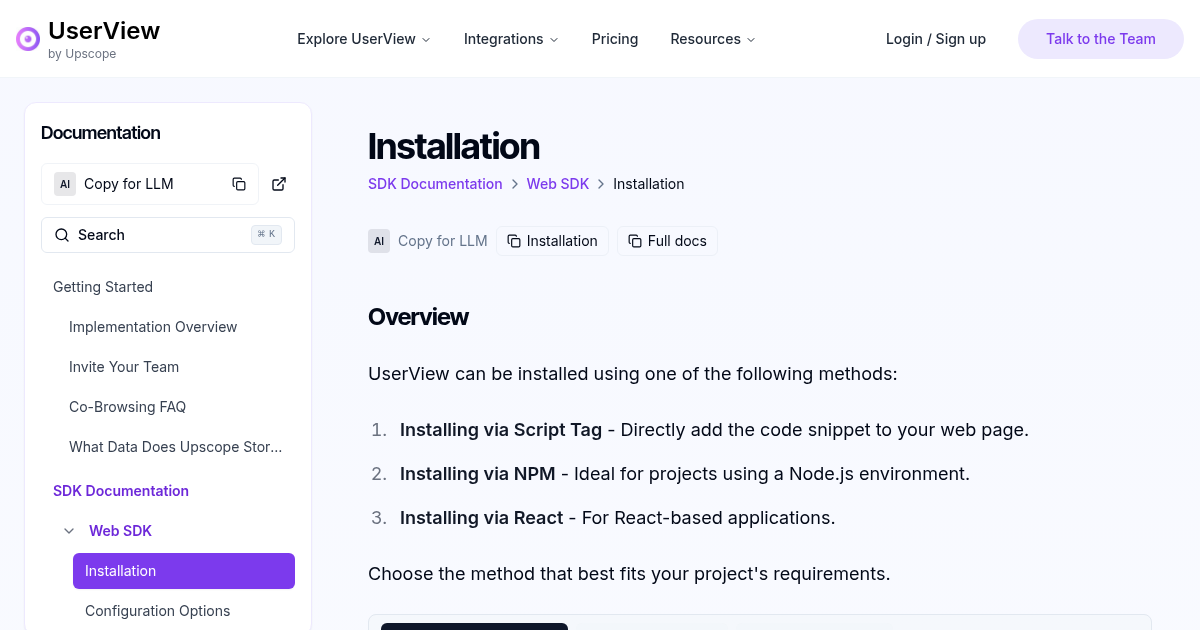
Task: Click copy icon on Full docs button
Action: pos(635,241)
